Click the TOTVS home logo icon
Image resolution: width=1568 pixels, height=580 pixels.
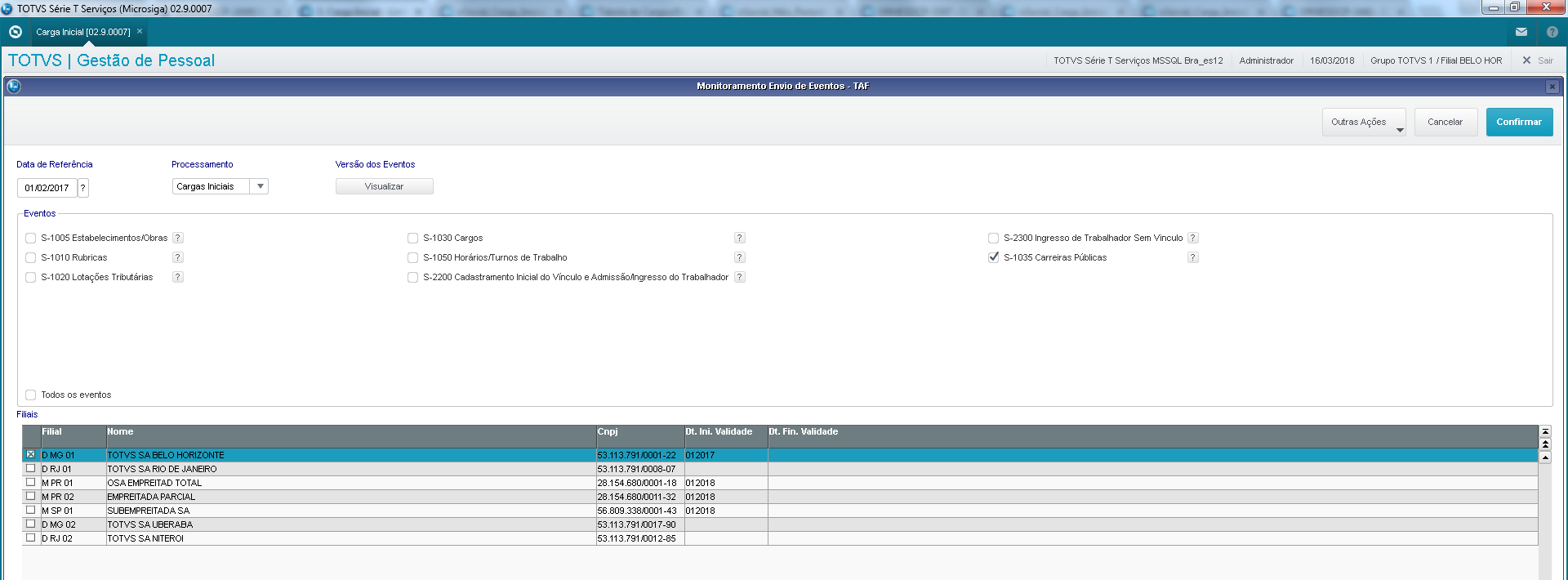(x=15, y=32)
